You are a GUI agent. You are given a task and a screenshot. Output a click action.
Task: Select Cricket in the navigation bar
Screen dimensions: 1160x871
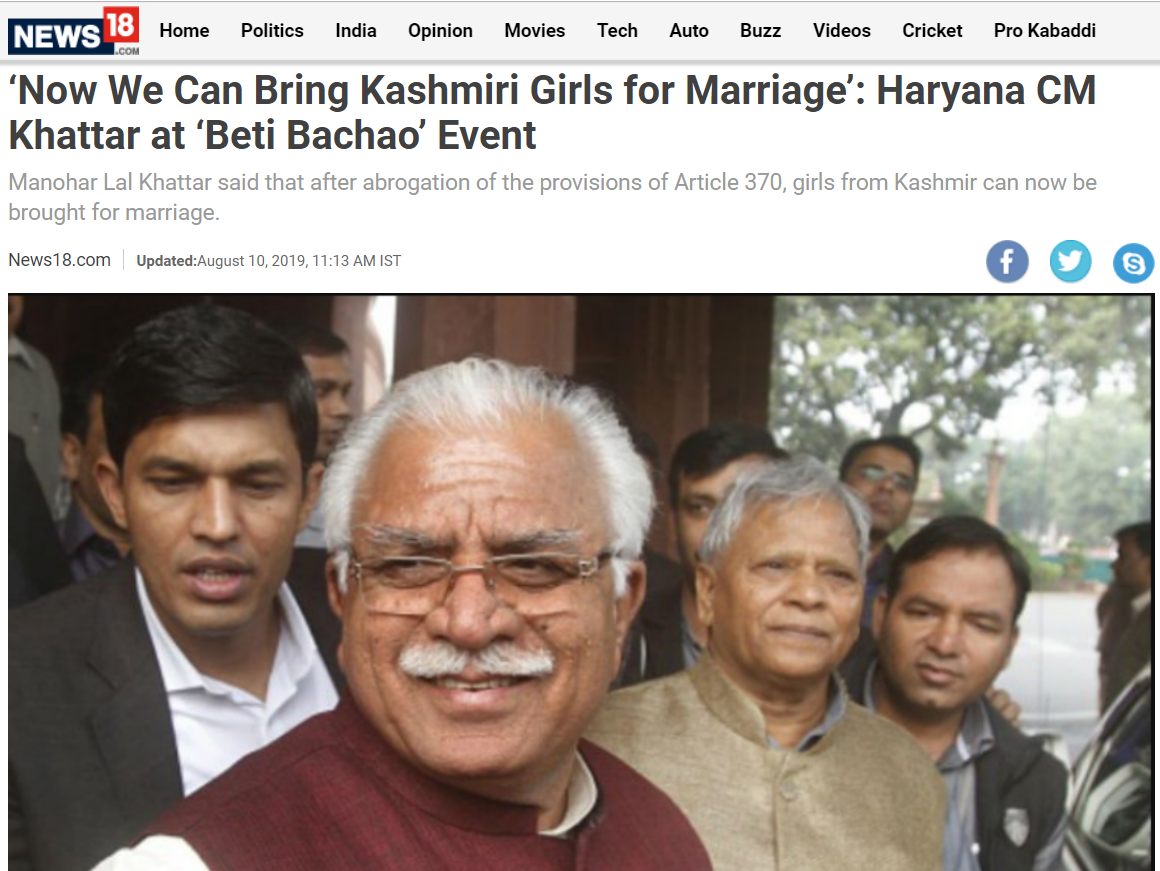[932, 30]
